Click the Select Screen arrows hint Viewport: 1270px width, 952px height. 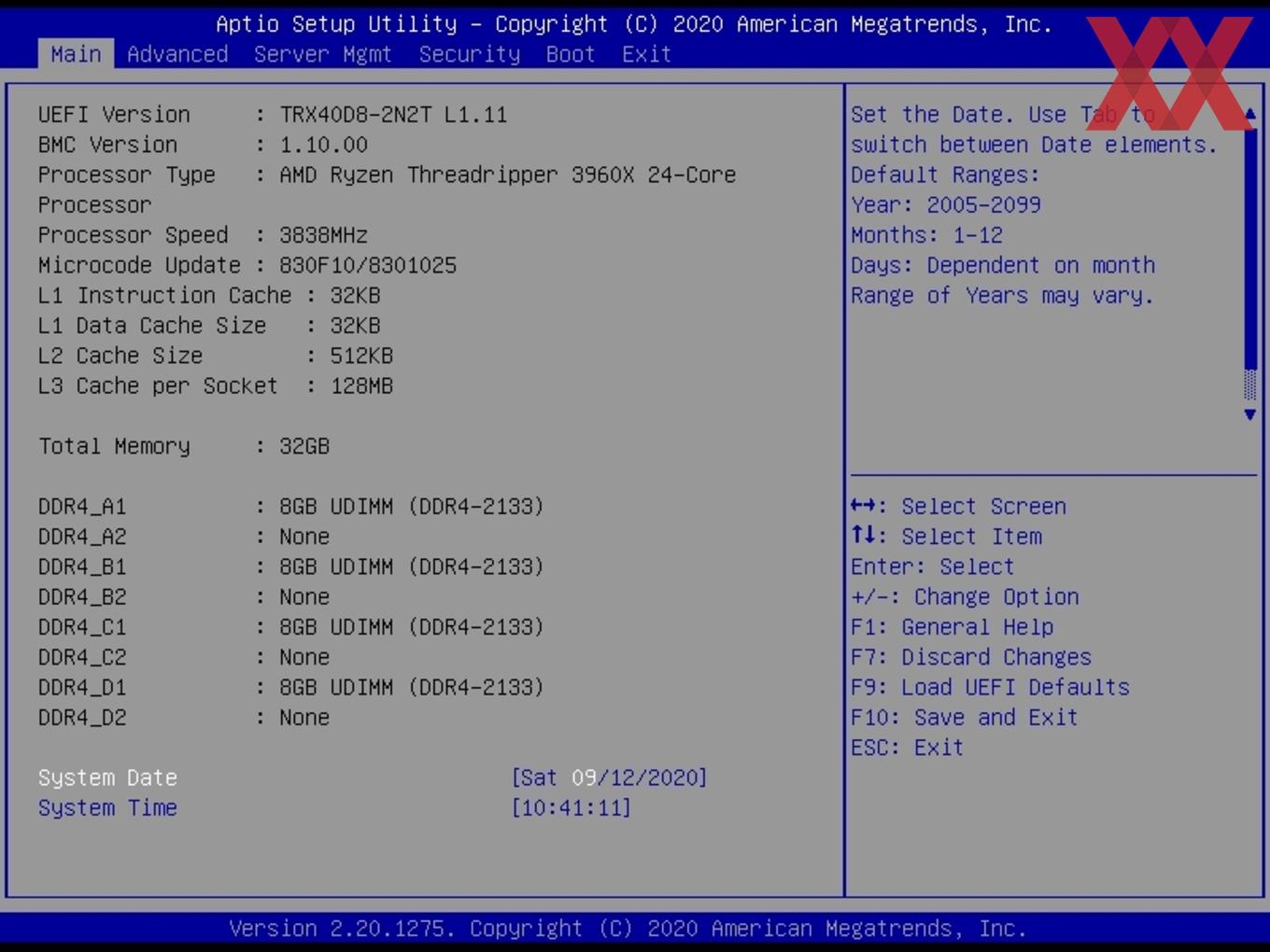[958, 506]
